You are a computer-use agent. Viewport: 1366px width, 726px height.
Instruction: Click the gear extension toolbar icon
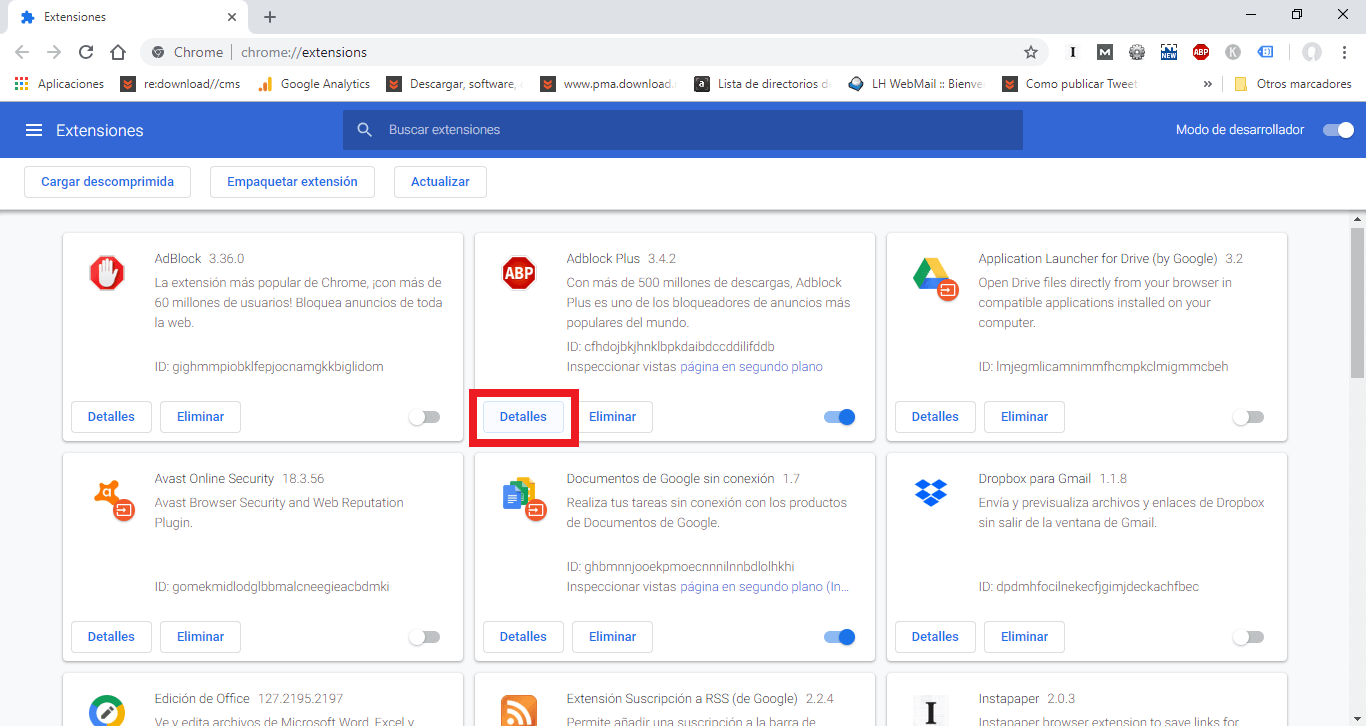pos(1137,52)
